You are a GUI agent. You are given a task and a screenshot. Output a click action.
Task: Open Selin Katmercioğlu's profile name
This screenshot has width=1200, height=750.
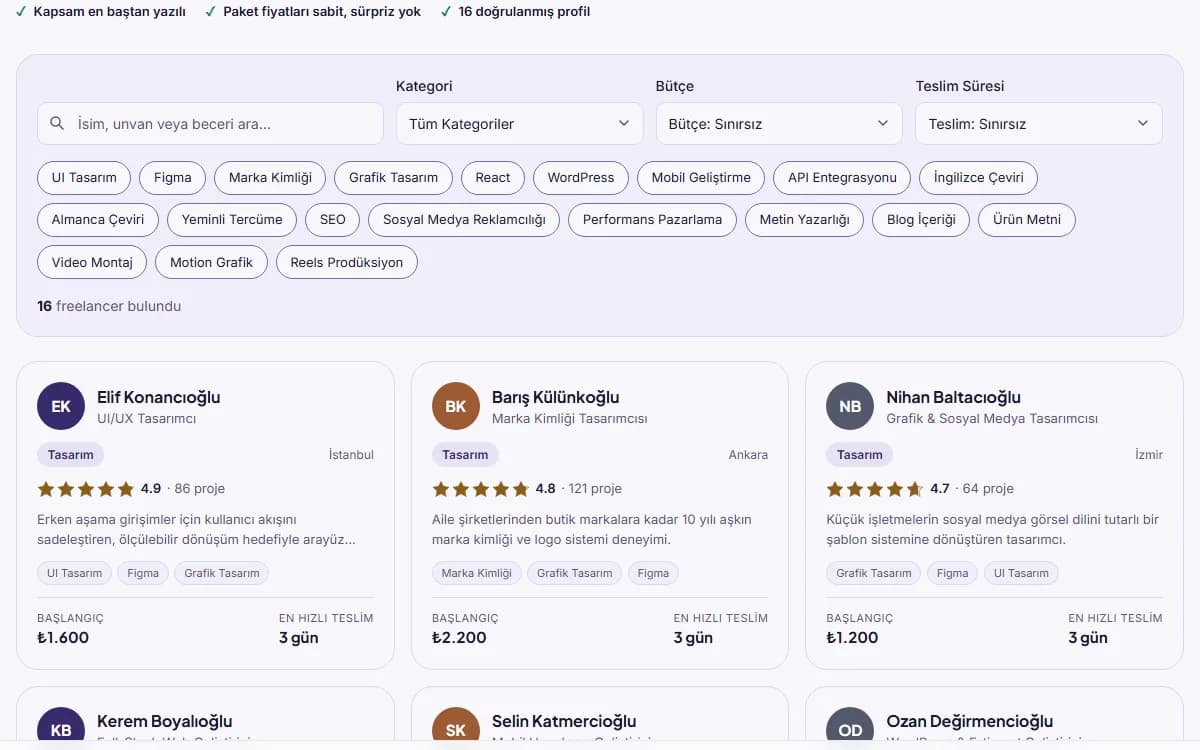click(x=564, y=721)
